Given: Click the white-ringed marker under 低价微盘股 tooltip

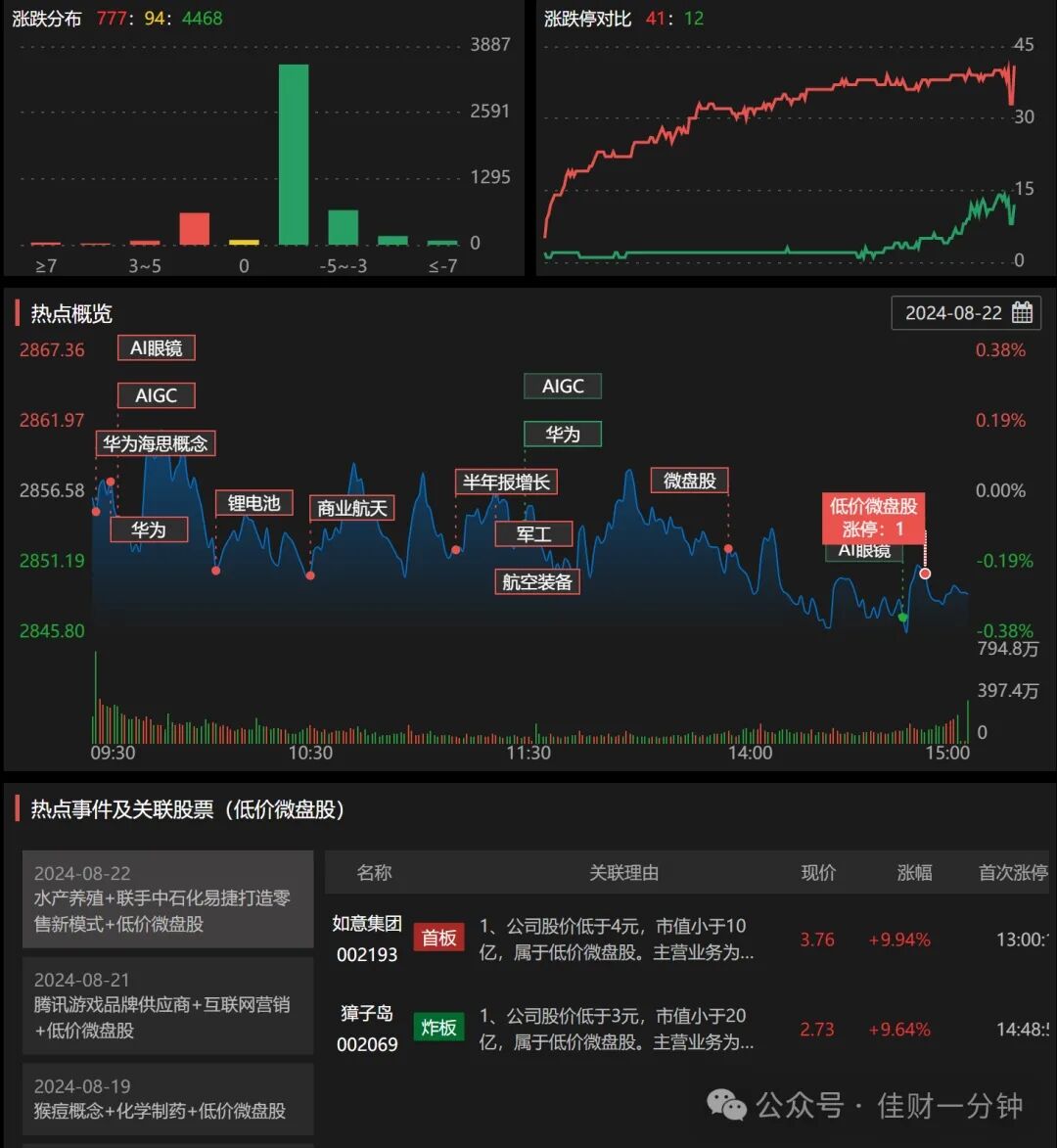Looking at the screenshot, I should tap(925, 574).
